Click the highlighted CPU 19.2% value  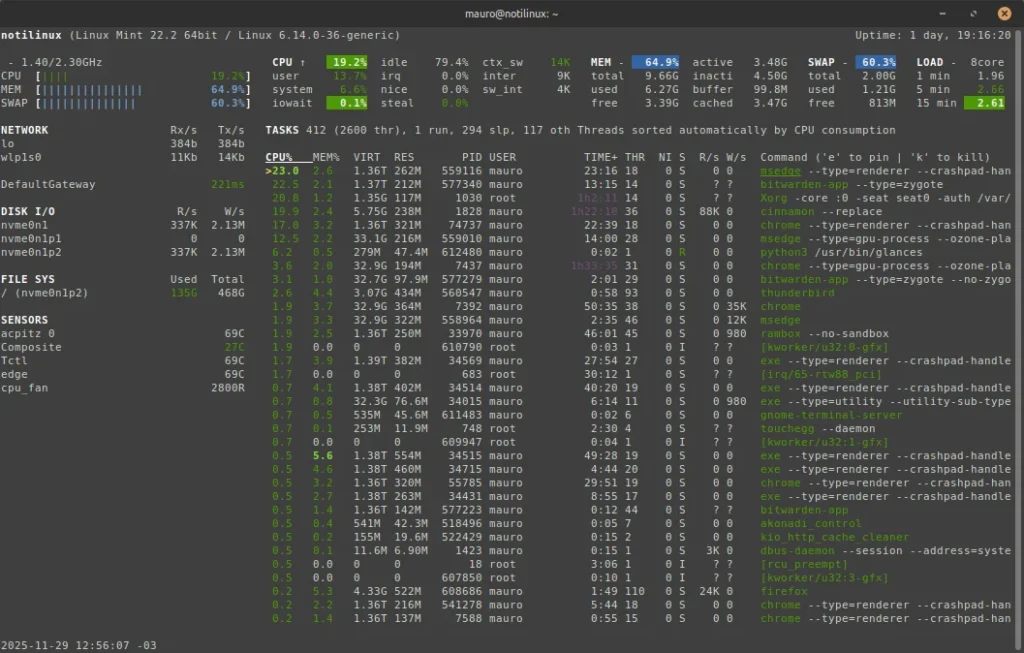point(348,62)
